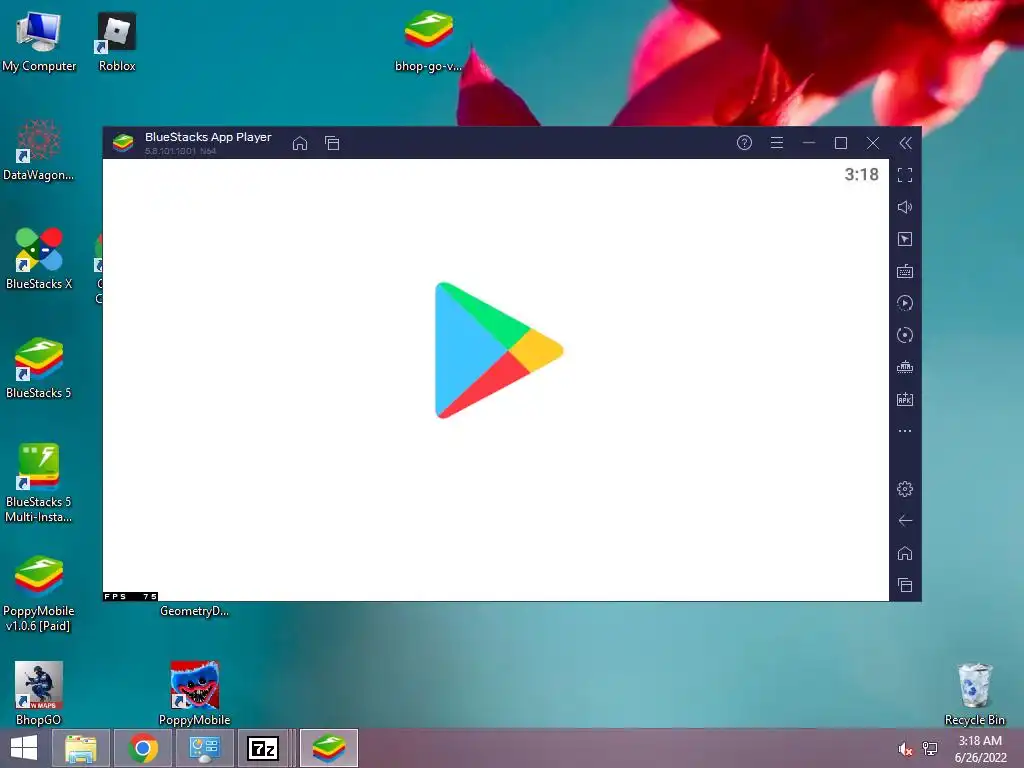Open the Windows Start menu
This screenshot has height=768, width=1024.
pyautogui.click(x=24, y=748)
